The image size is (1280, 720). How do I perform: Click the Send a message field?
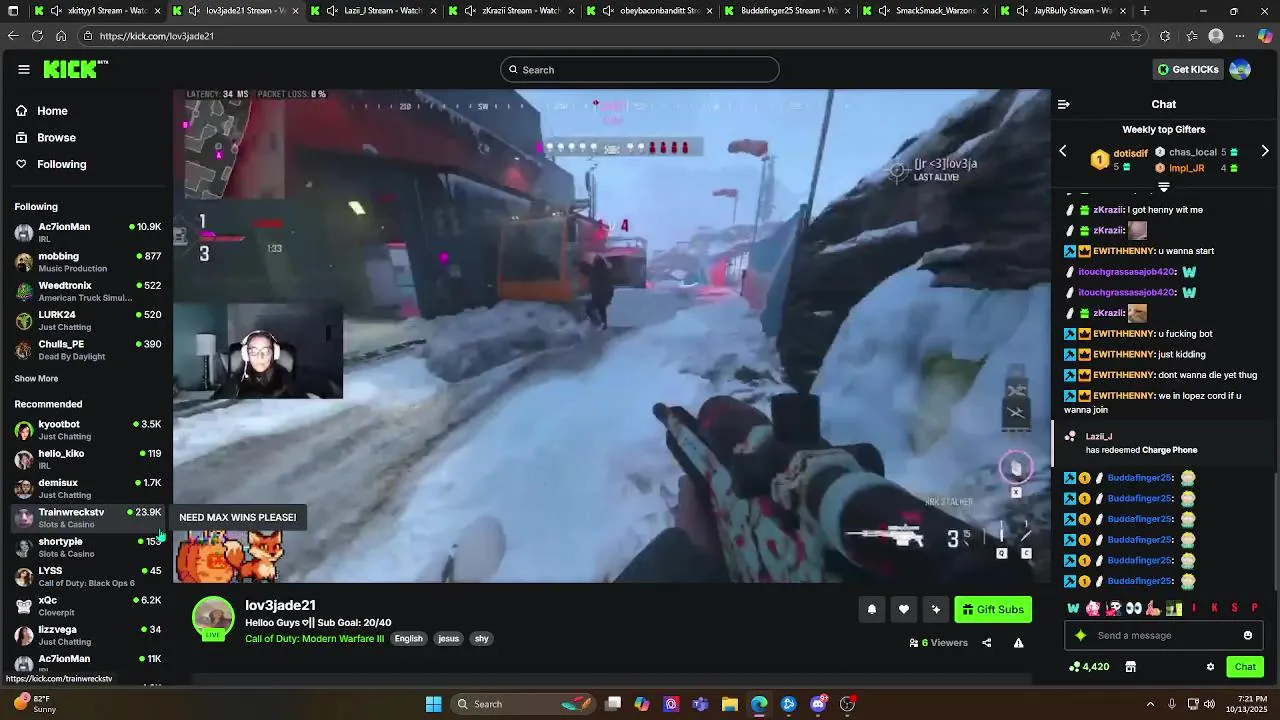1163,635
